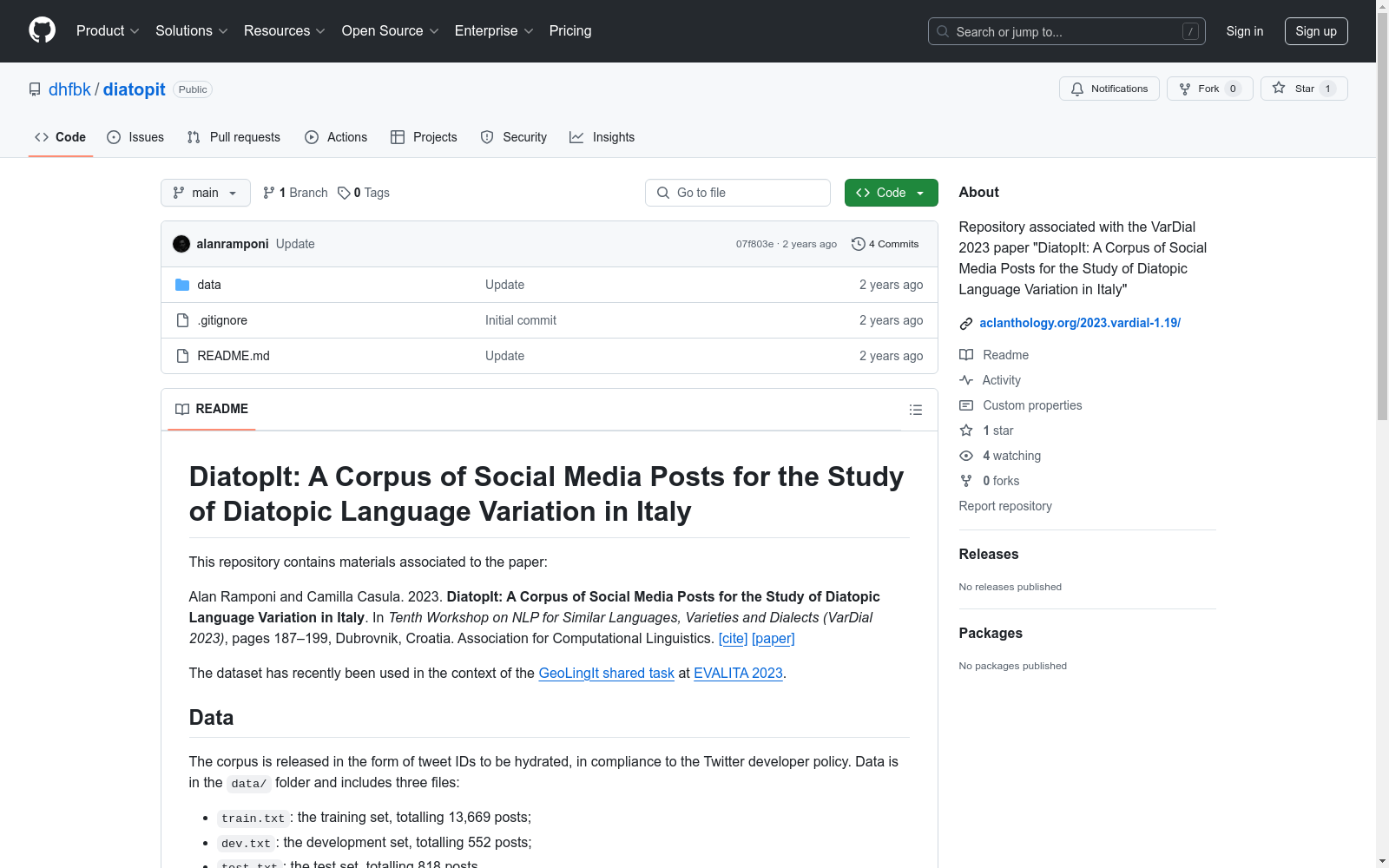The width and height of the screenshot is (1389, 868).
Task: Open the 4 Commits history link
Action: coord(885,244)
